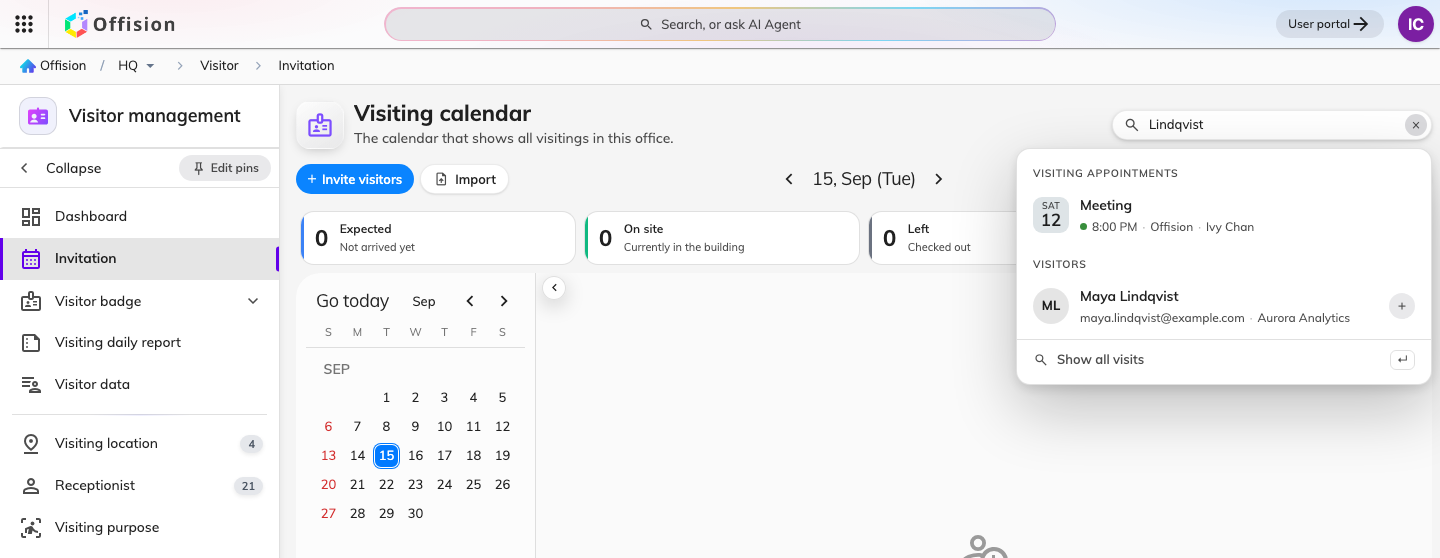Add visitor Maya Lindqvist with plus icon
The height and width of the screenshot is (558, 1440).
click(x=1402, y=306)
